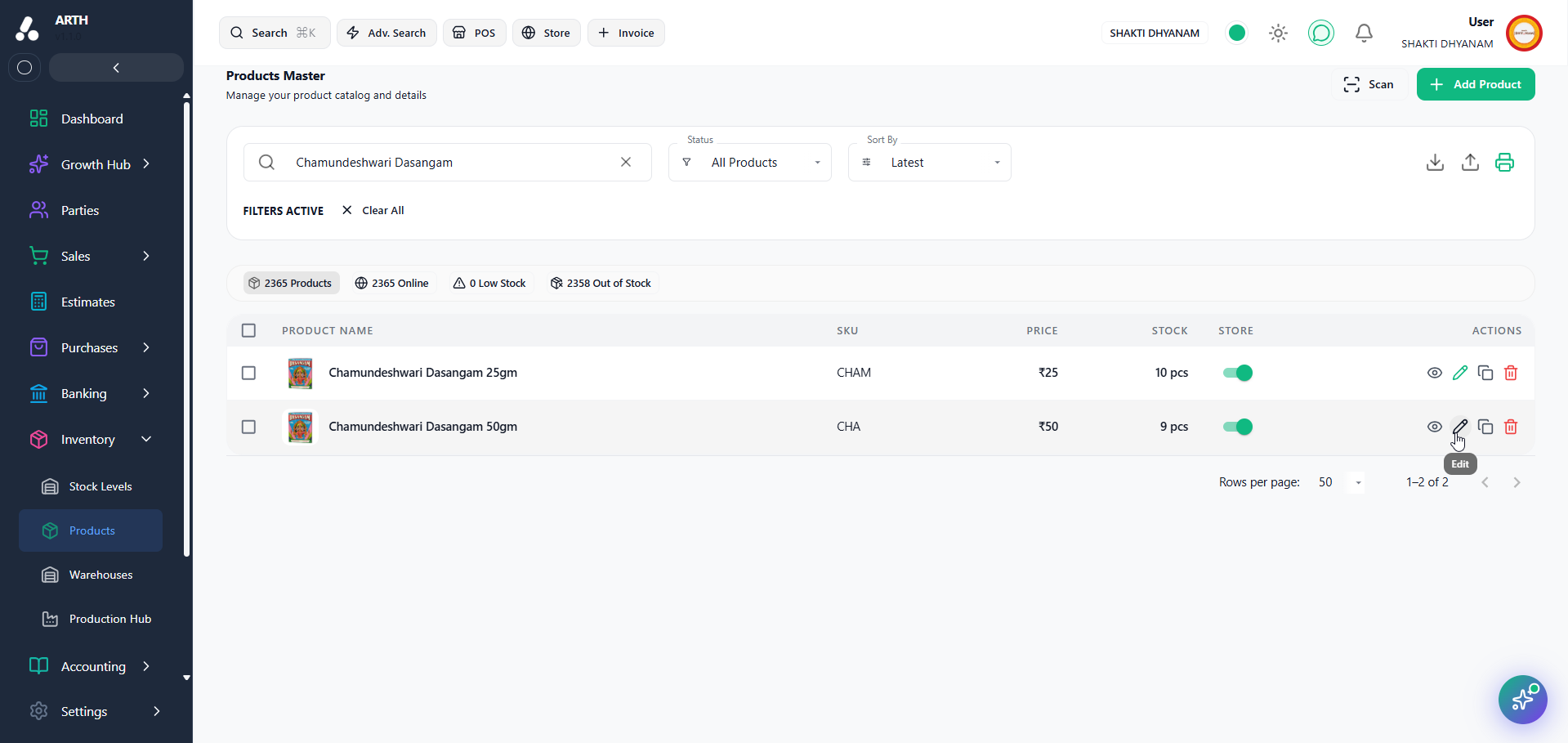Duplicate the Chamundeshwari Dasangam 50gm product
The image size is (1568, 743).
(1485, 427)
